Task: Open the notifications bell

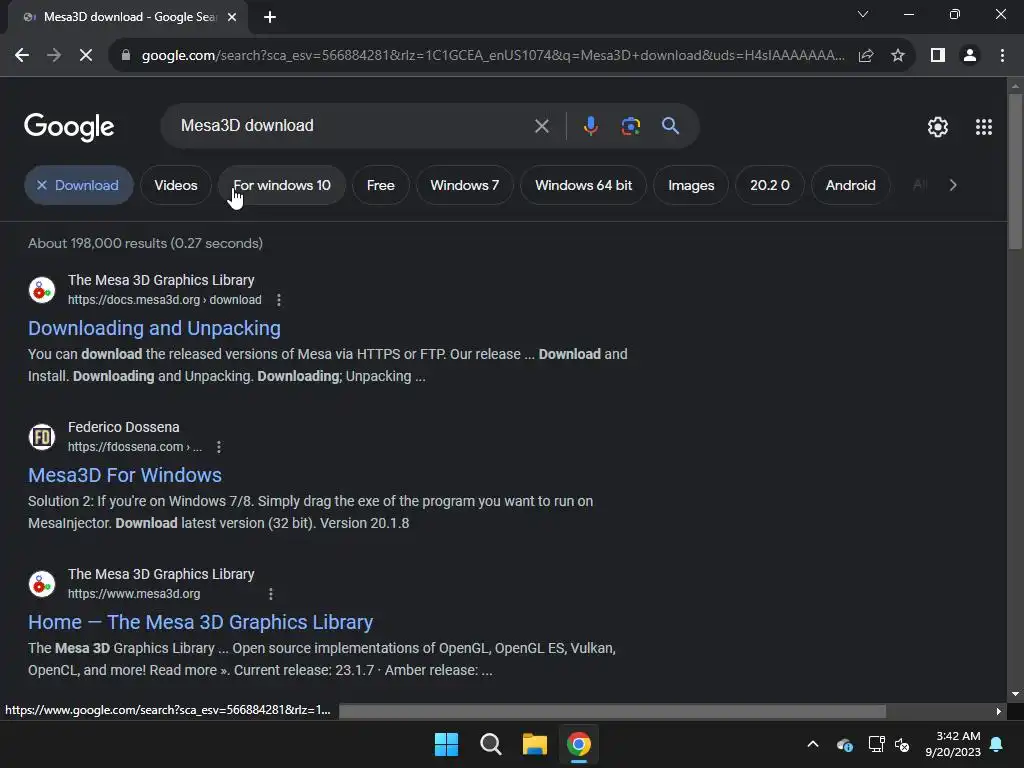Action: click(997, 744)
